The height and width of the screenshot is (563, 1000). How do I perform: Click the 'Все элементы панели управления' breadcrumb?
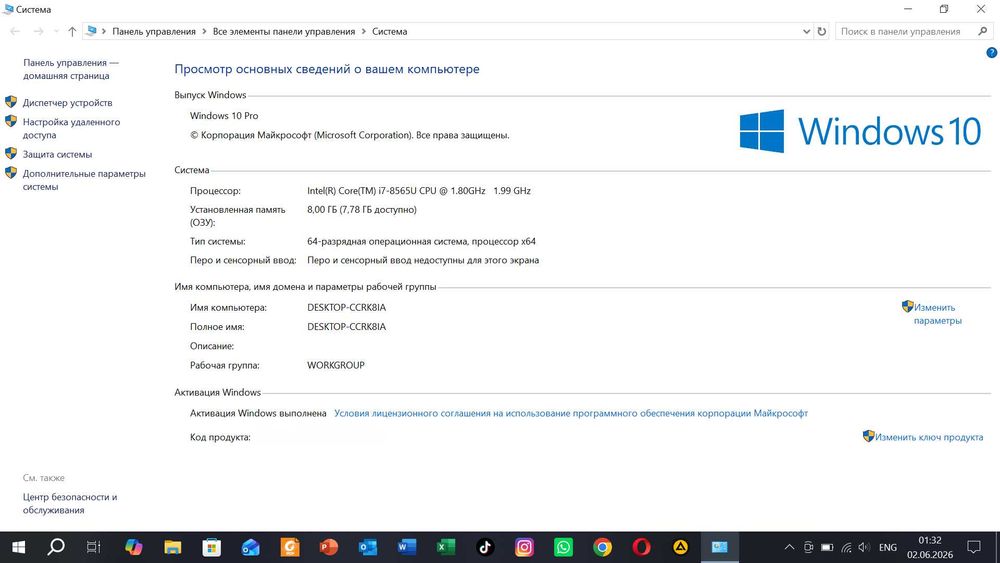(x=284, y=31)
